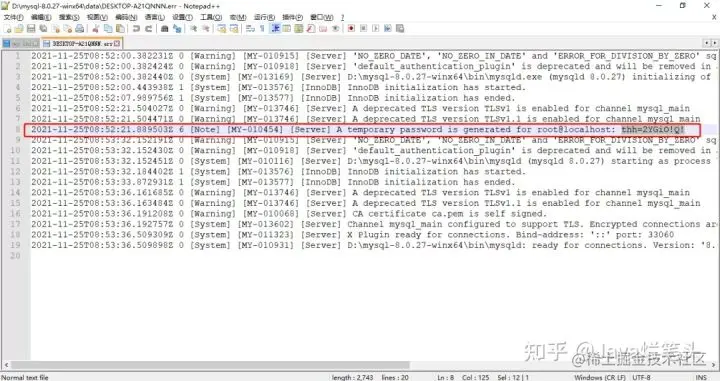Open the 设置(T) menu
This screenshot has height=381, width=720.
tap(182, 17)
